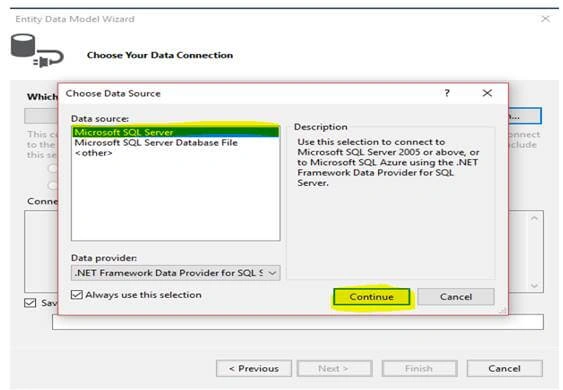Image resolution: width=563 pixels, height=390 pixels.
Task: Close the Entity Data Model Wizard window
Action: (545, 19)
